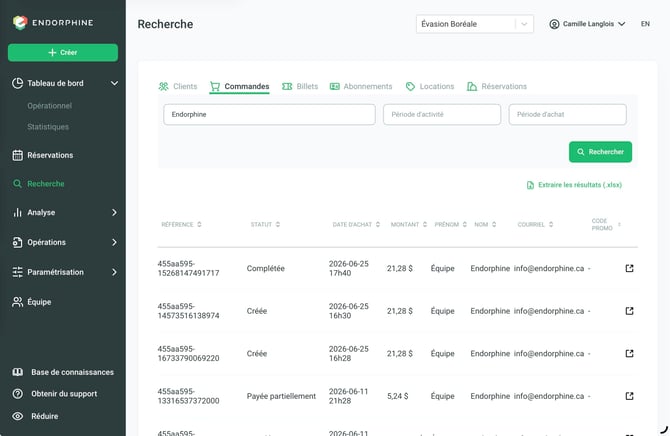This screenshot has width=670, height=436.
Task: Open details of the Payée partiellement order
Action: (x=629, y=396)
